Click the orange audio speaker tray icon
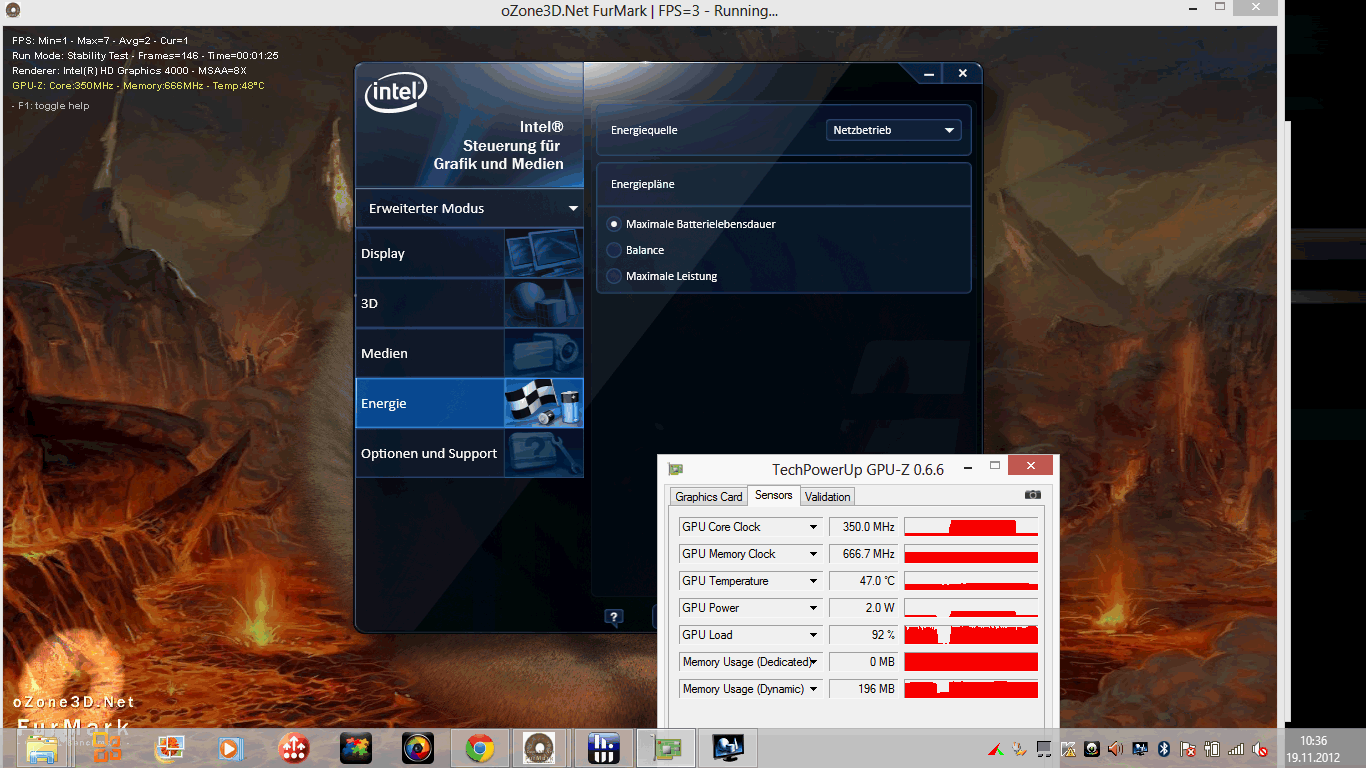The height and width of the screenshot is (768, 1366). coord(1116,748)
